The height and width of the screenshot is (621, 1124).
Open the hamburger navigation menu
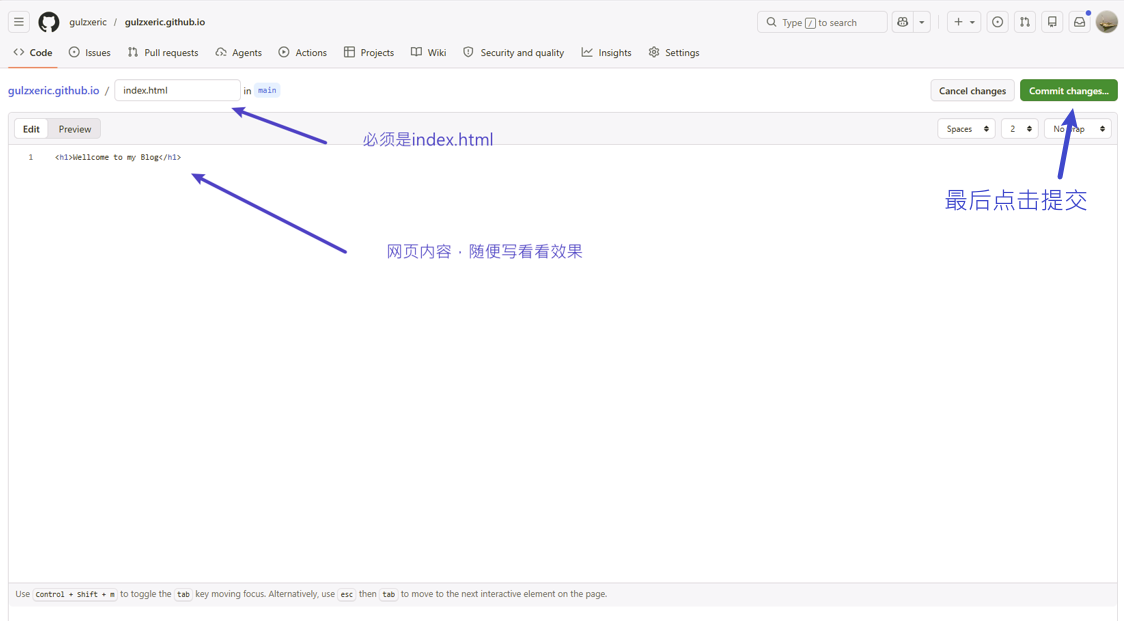(x=19, y=22)
